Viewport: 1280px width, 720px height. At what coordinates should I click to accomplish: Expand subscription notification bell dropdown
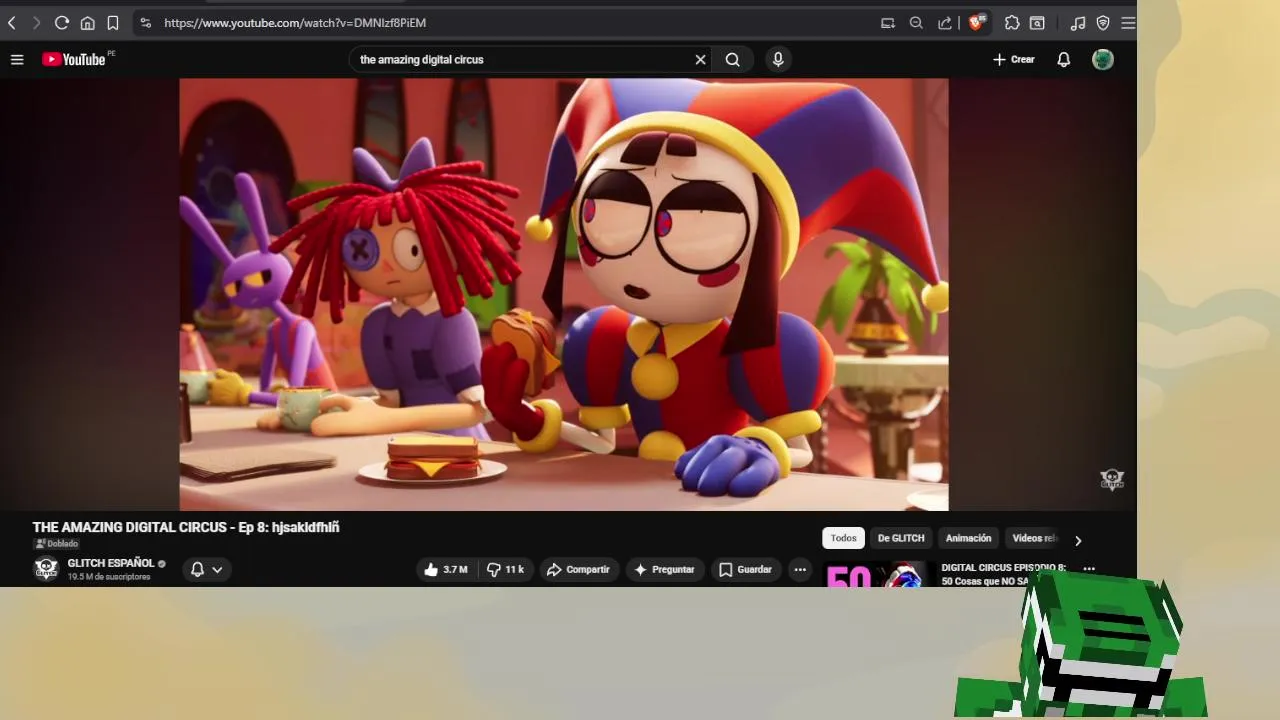pos(207,569)
